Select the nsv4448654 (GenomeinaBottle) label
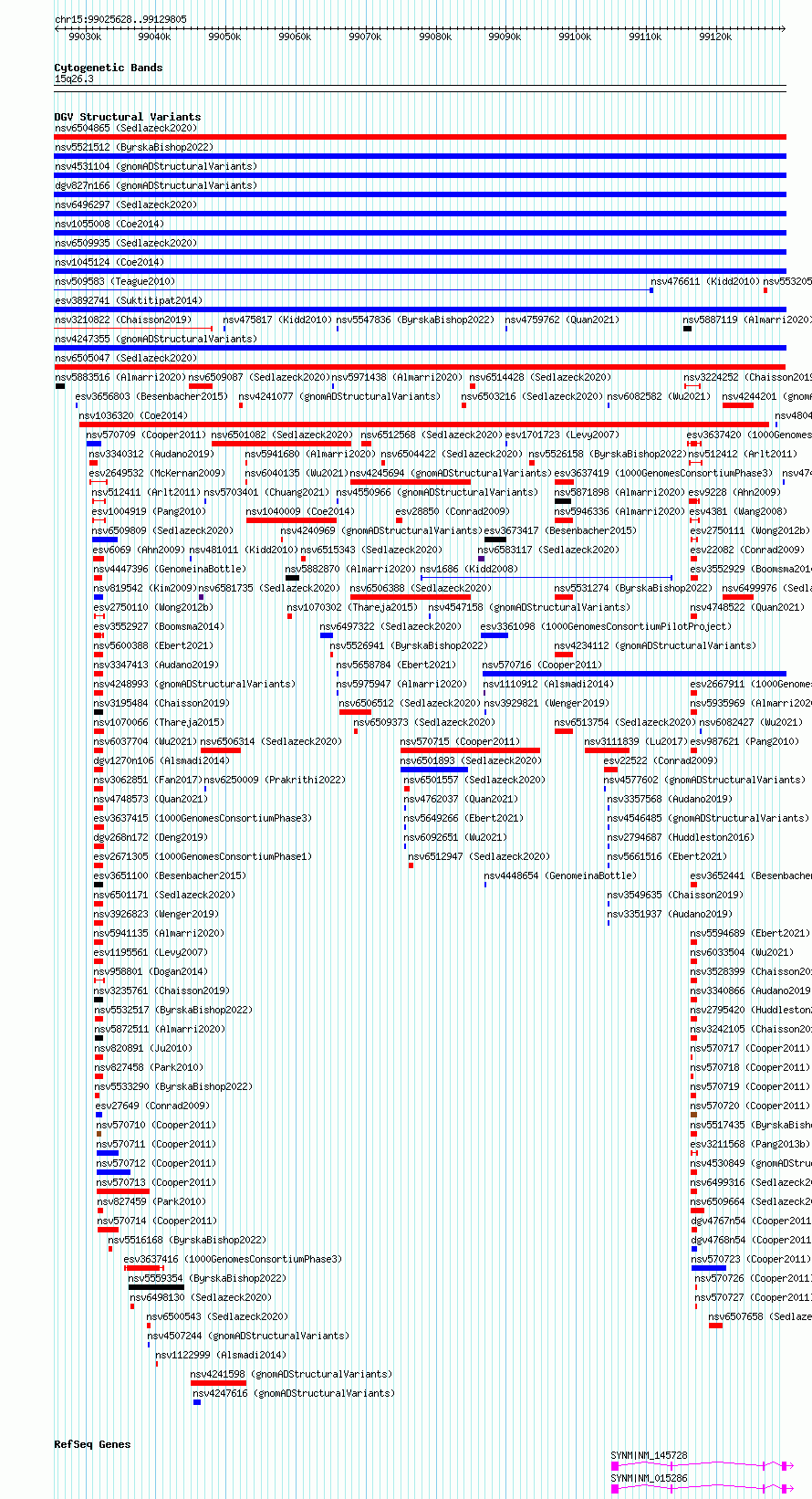 click(559, 875)
